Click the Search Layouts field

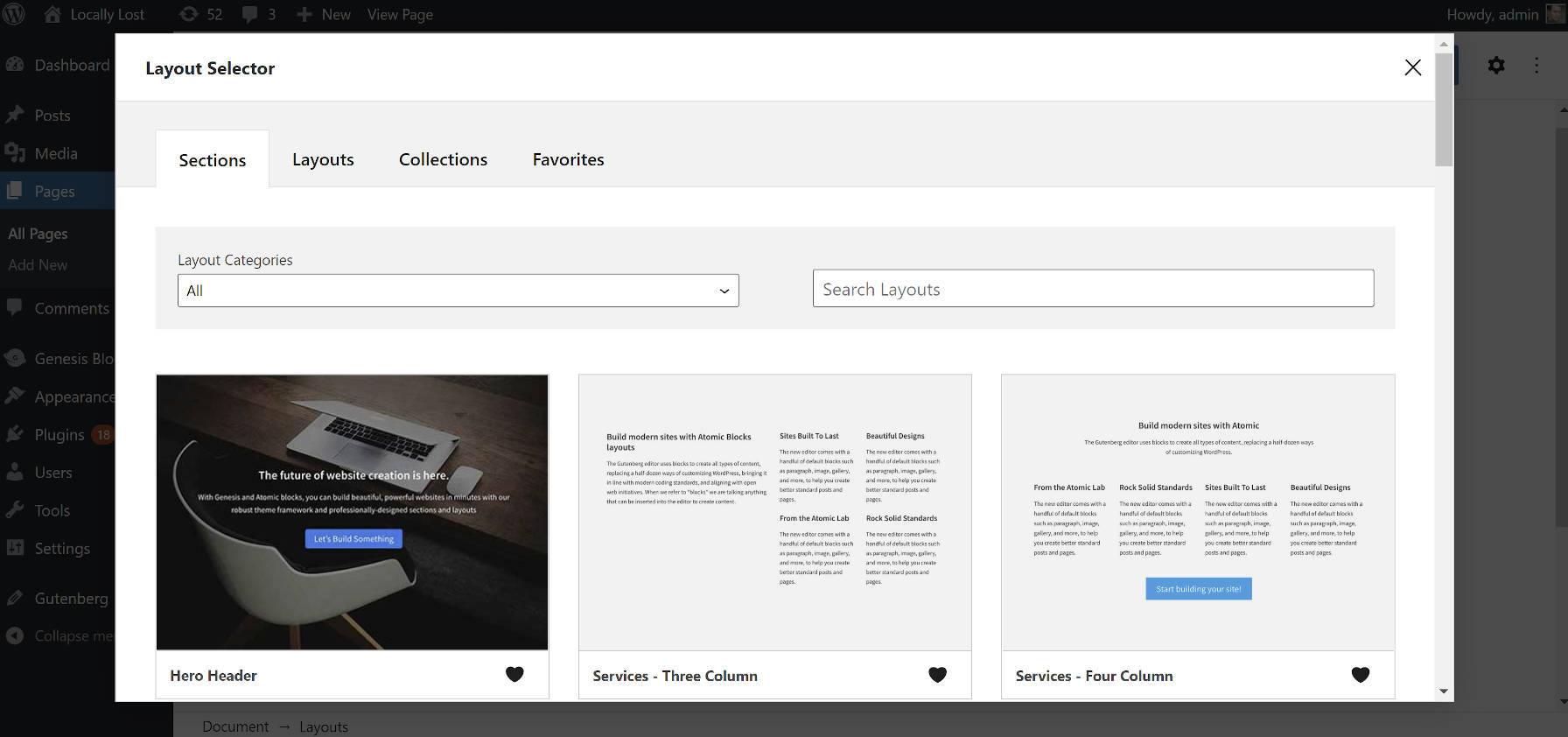click(1093, 289)
